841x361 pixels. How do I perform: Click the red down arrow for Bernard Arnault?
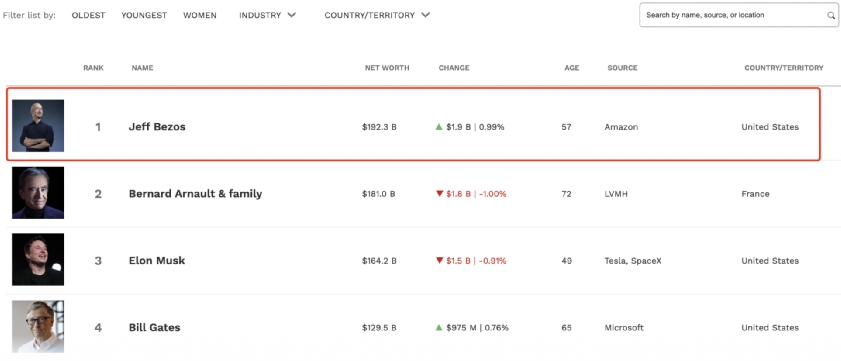(x=439, y=194)
